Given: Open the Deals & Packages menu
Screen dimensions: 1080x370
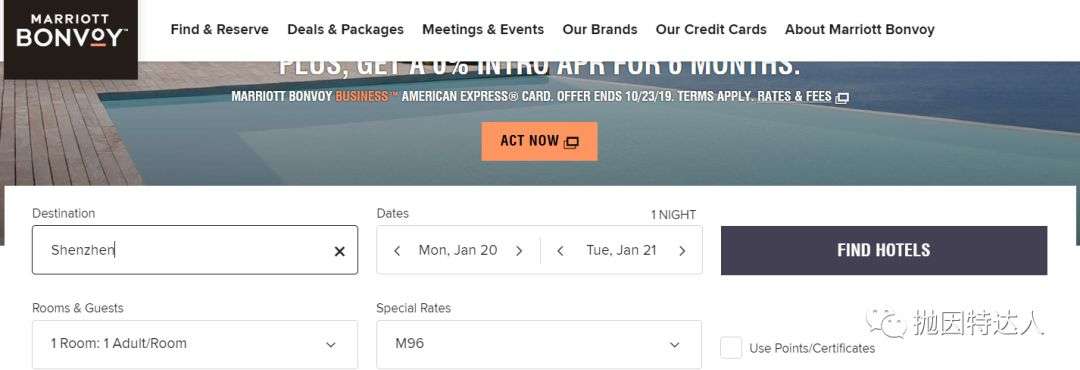Looking at the screenshot, I should click(345, 30).
